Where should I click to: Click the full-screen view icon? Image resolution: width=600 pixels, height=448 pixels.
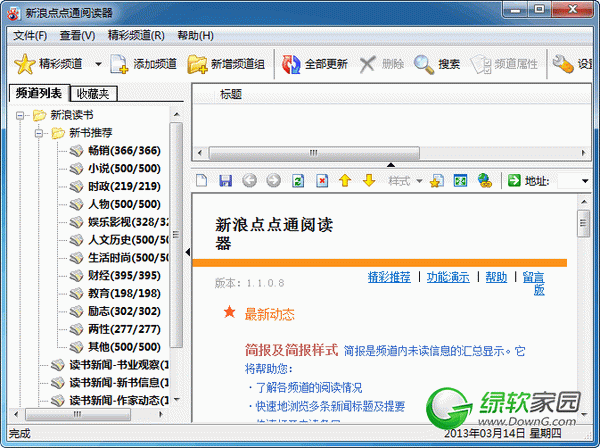point(460,180)
